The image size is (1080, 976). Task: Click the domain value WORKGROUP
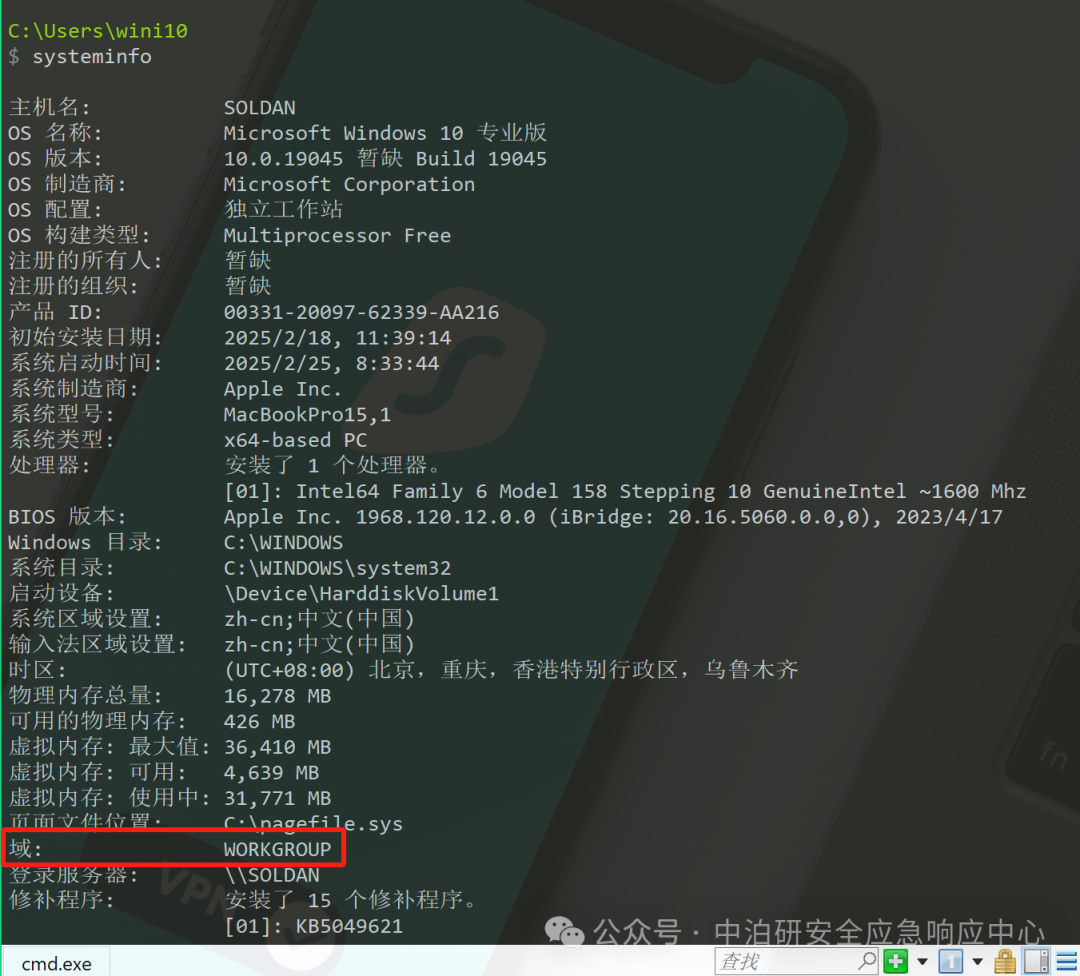coord(278,849)
